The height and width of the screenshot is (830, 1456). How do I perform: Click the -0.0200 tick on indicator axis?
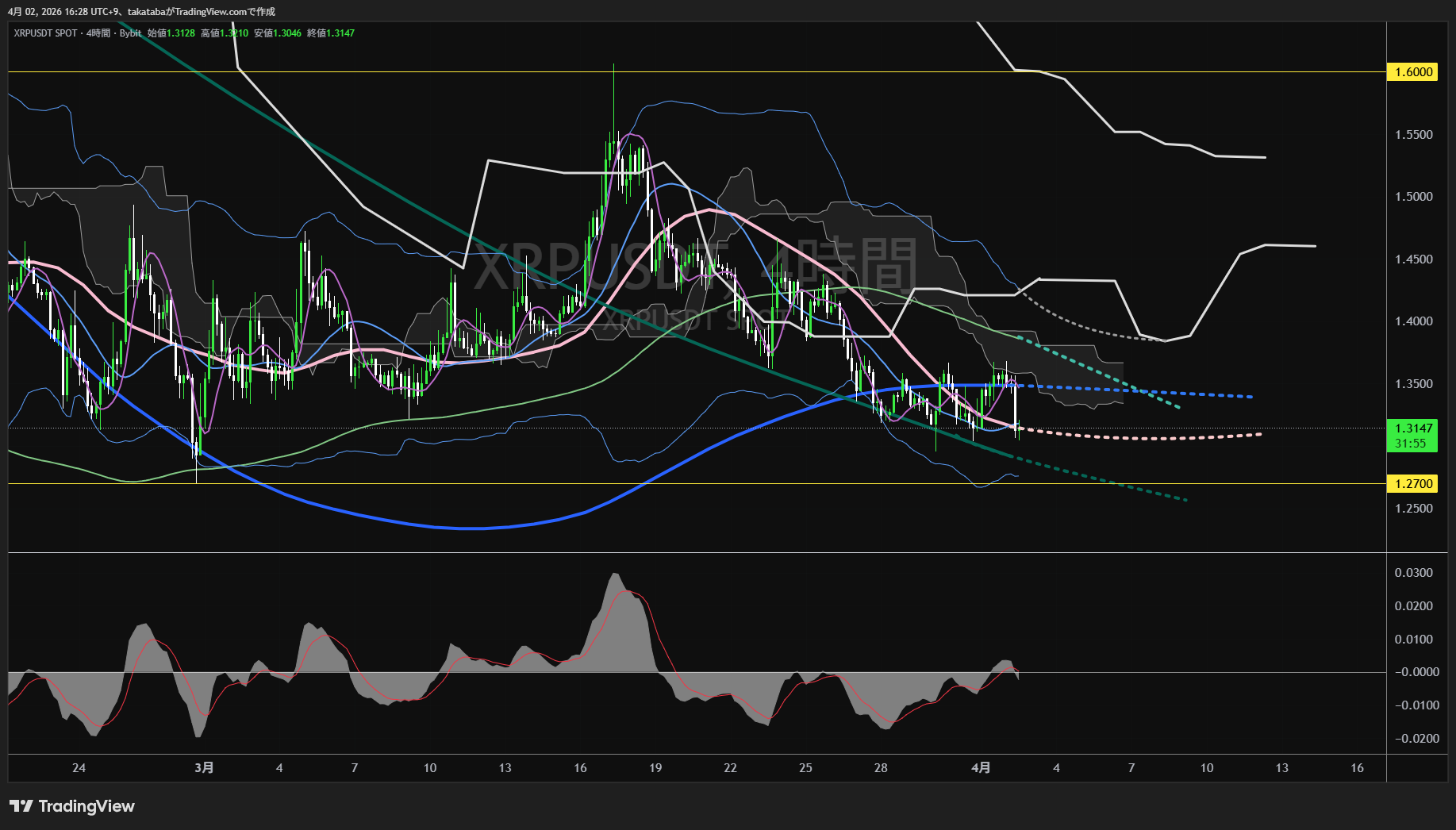[1414, 739]
